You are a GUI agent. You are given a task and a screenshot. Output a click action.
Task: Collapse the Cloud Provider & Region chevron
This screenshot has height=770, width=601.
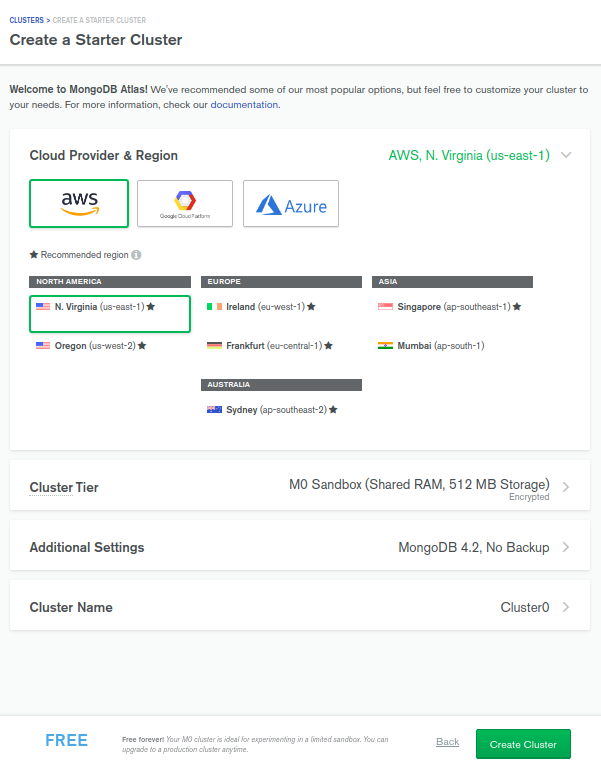point(566,155)
